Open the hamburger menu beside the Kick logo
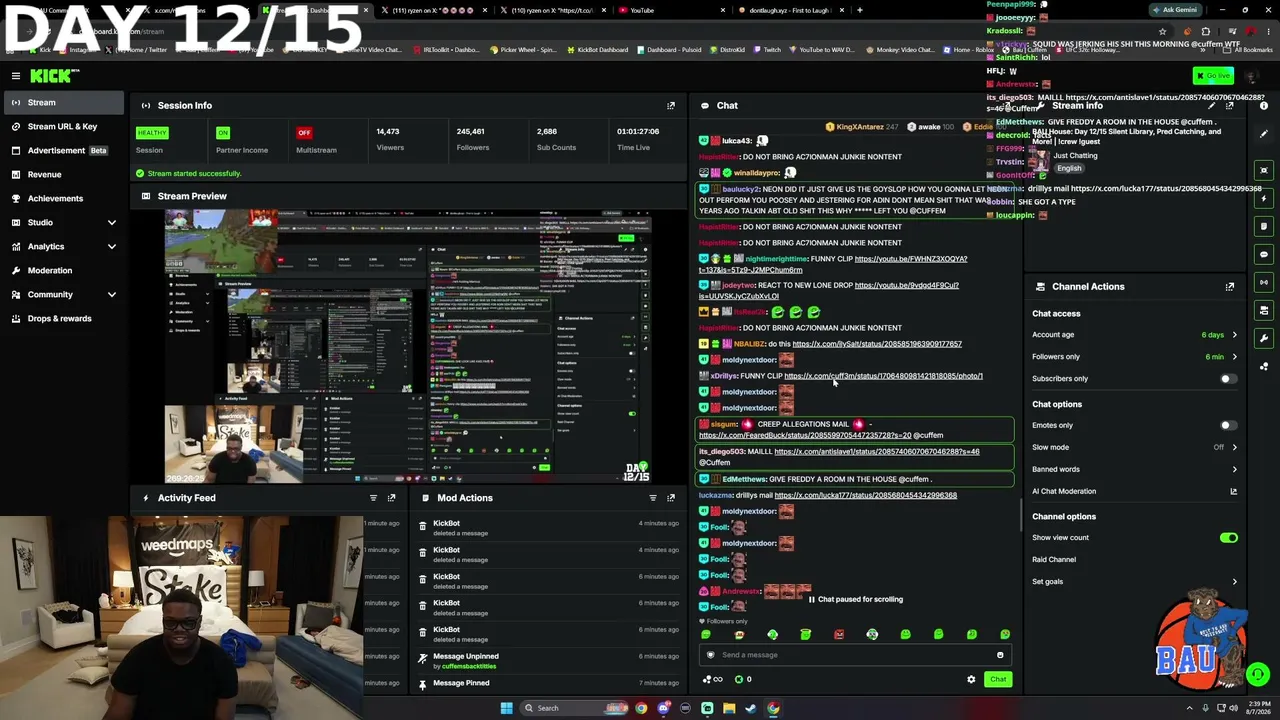The width and height of the screenshot is (1280, 720). [x=16, y=76]
